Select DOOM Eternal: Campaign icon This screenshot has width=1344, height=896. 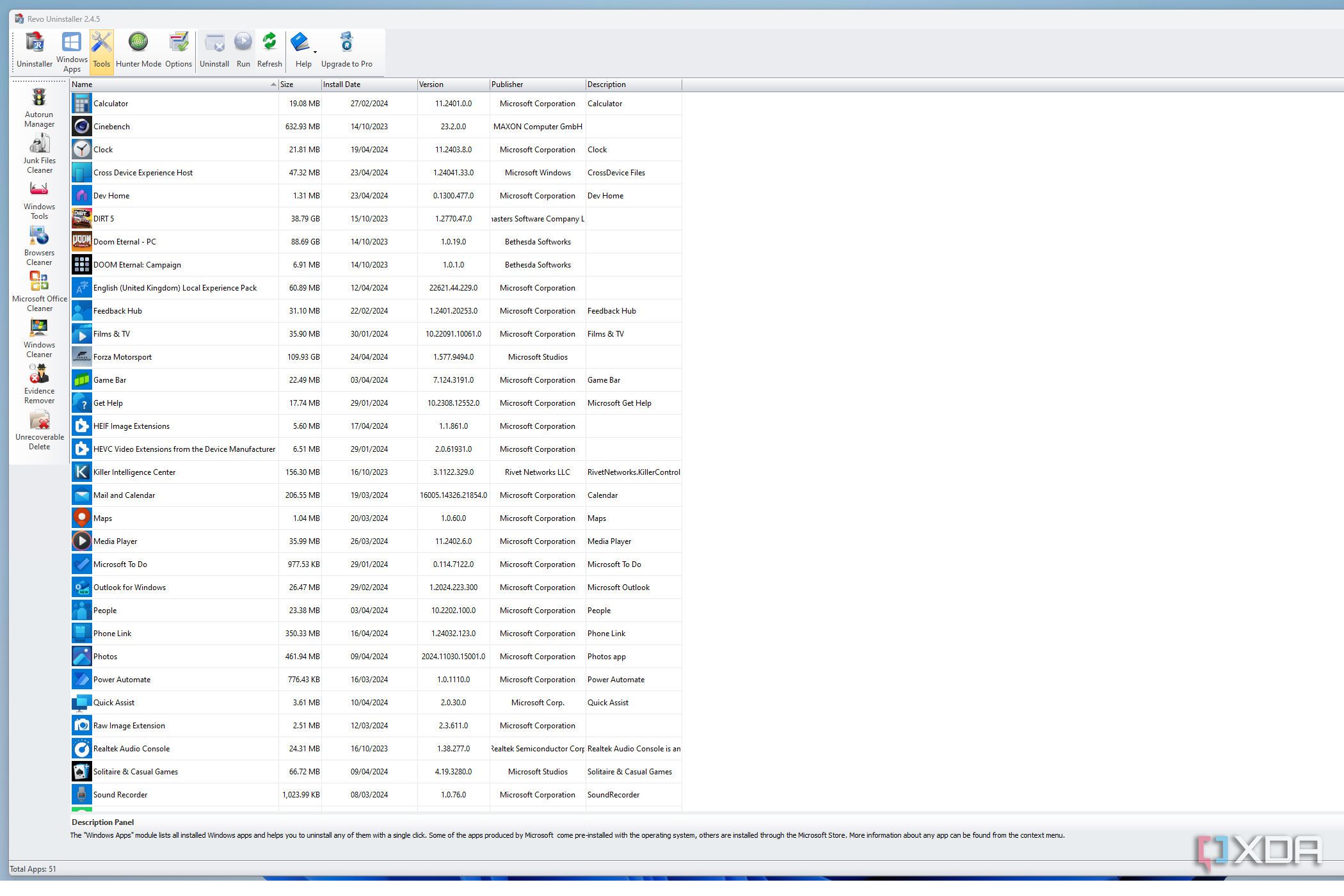click(x=81, y=265)
